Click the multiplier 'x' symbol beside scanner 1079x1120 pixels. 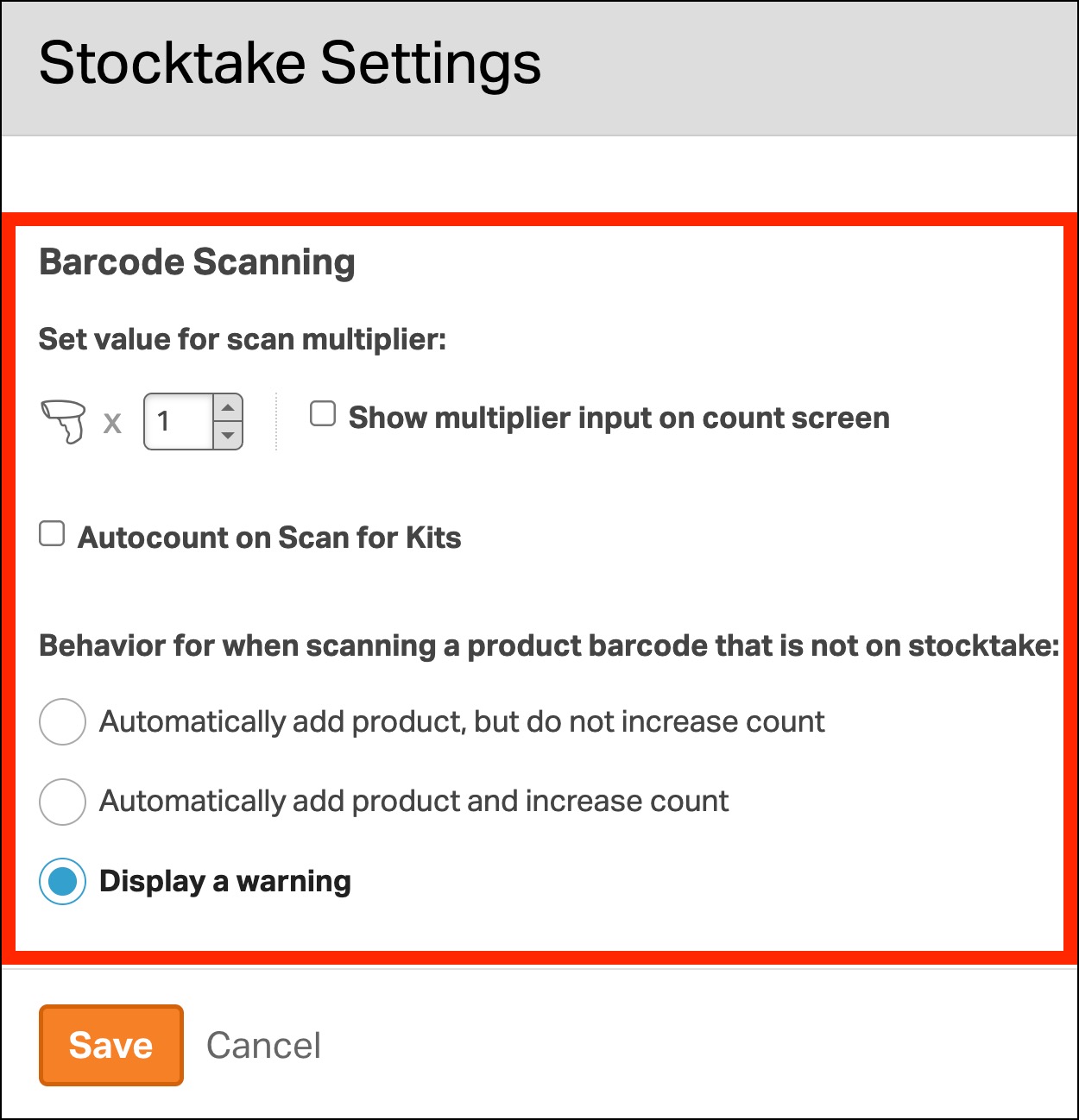click(113, 424)
